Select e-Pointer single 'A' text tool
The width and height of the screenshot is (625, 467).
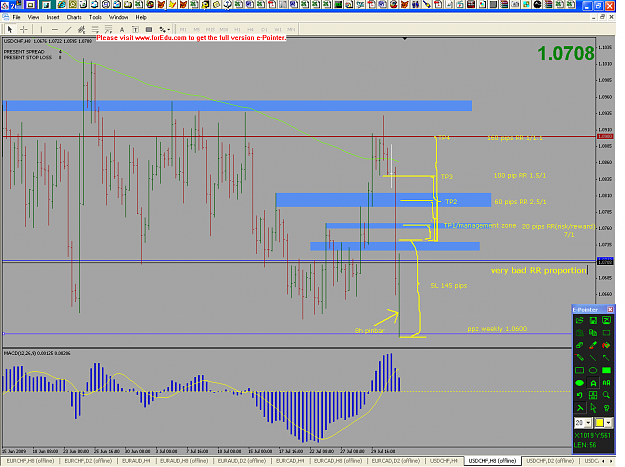[593, 383]
